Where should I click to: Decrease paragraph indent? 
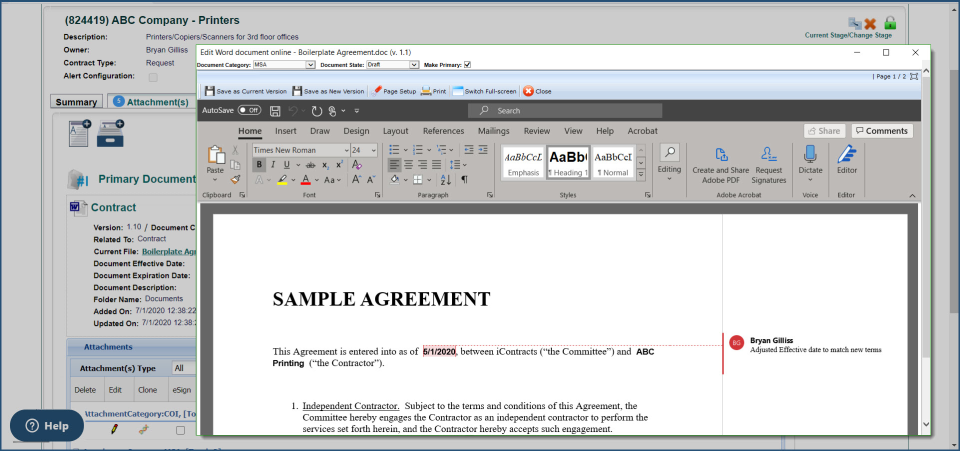469,149
